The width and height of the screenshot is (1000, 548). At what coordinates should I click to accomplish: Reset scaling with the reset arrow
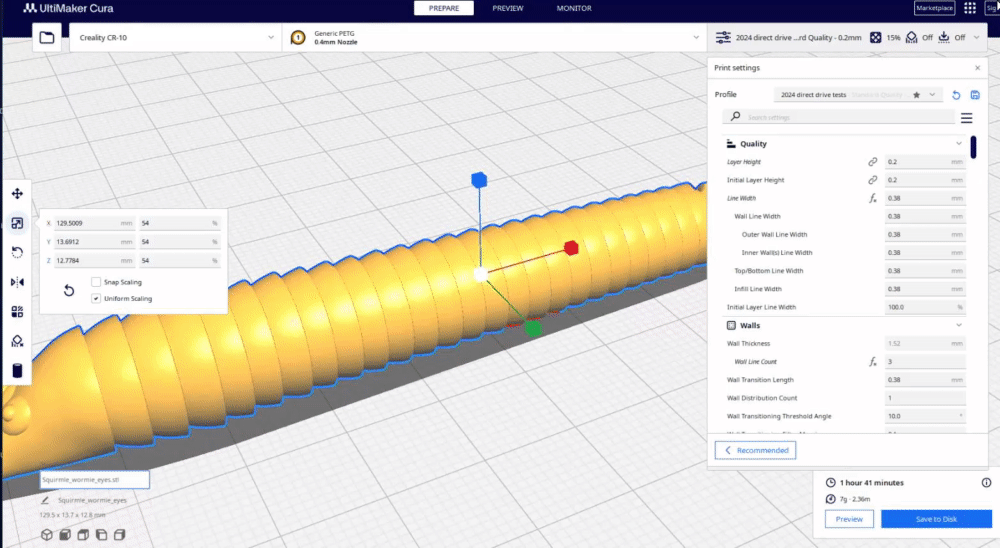point(69,290)
